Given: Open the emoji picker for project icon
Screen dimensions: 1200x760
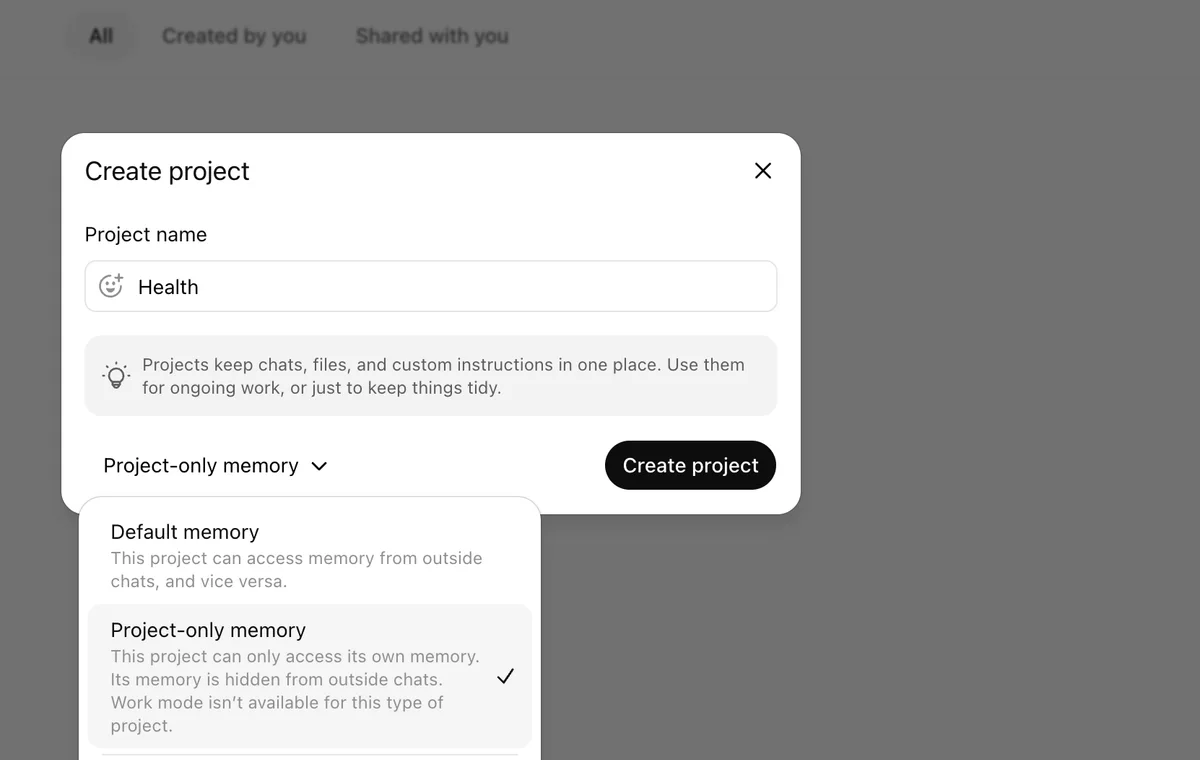Looking at the screenshot, I should pyautogui.click(x=111, y=286).
